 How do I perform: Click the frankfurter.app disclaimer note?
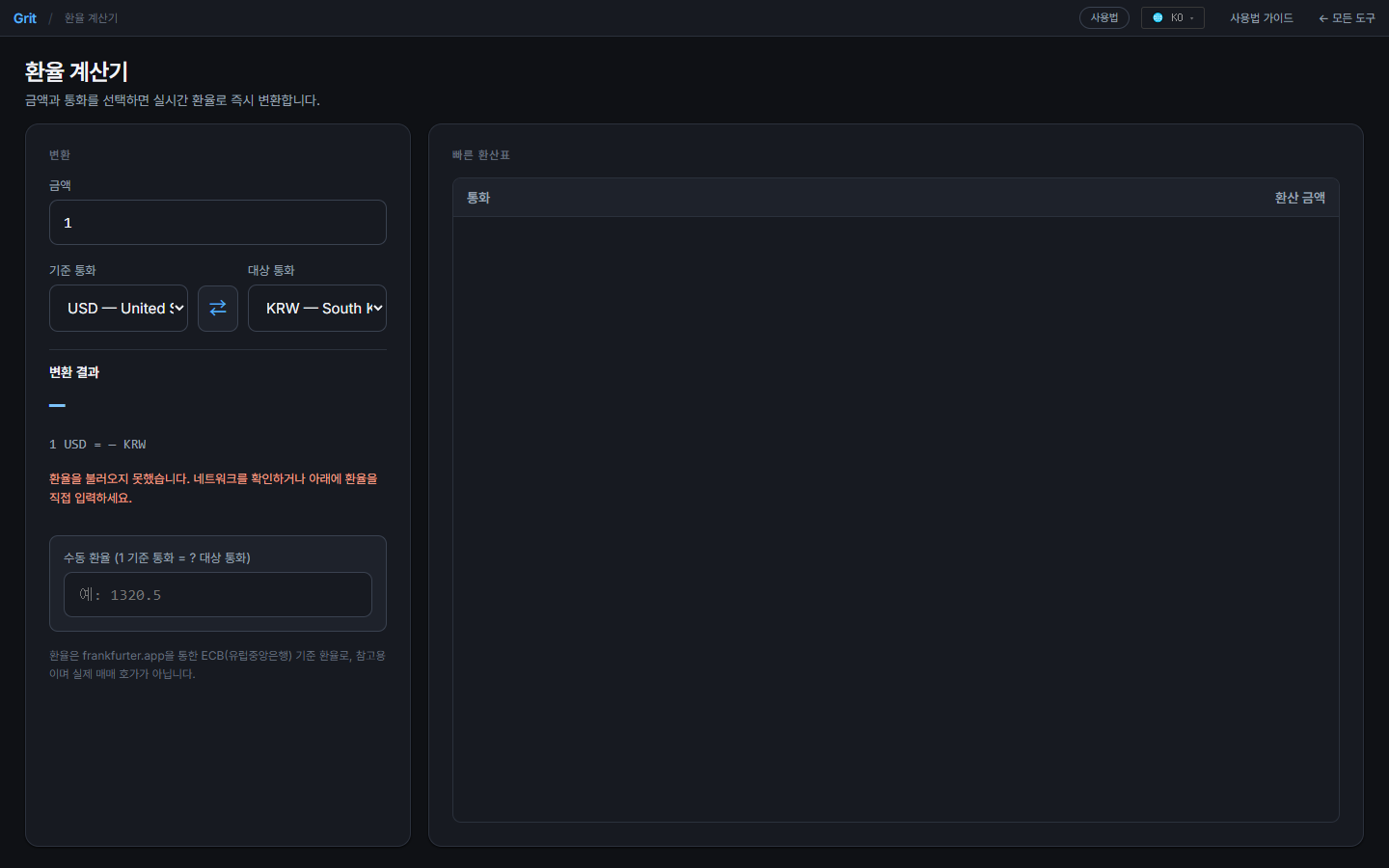[218, 665]
